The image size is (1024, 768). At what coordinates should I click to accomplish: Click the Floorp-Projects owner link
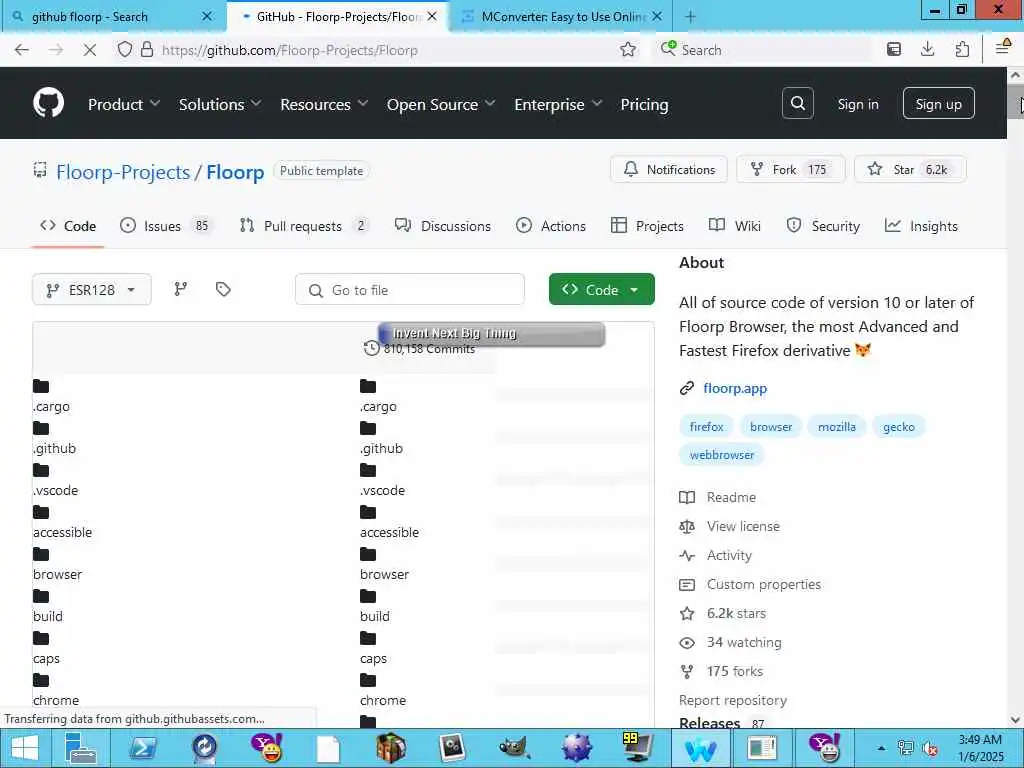click(123, 172)
